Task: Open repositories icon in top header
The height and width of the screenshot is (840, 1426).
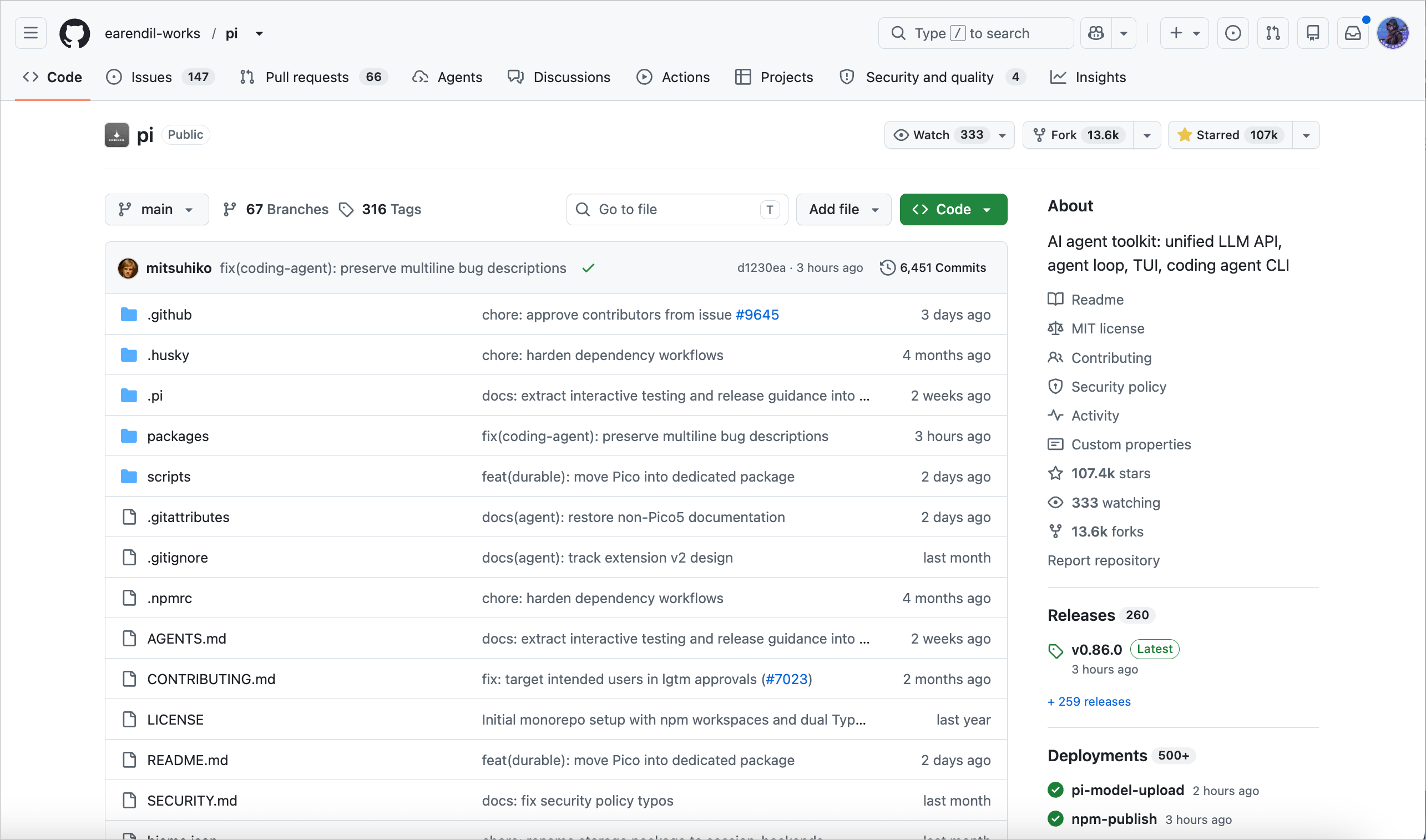Action: tap(1313, 33)
